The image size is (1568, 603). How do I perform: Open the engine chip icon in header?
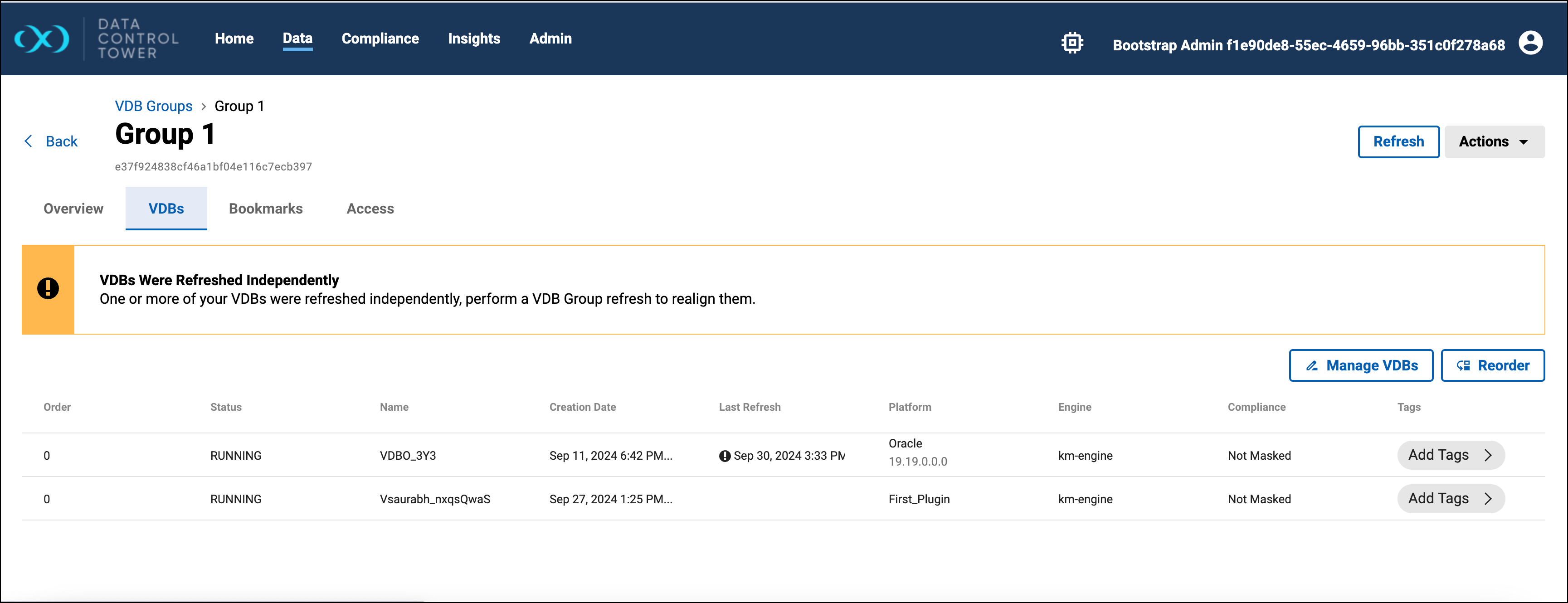pos(1072,43)
